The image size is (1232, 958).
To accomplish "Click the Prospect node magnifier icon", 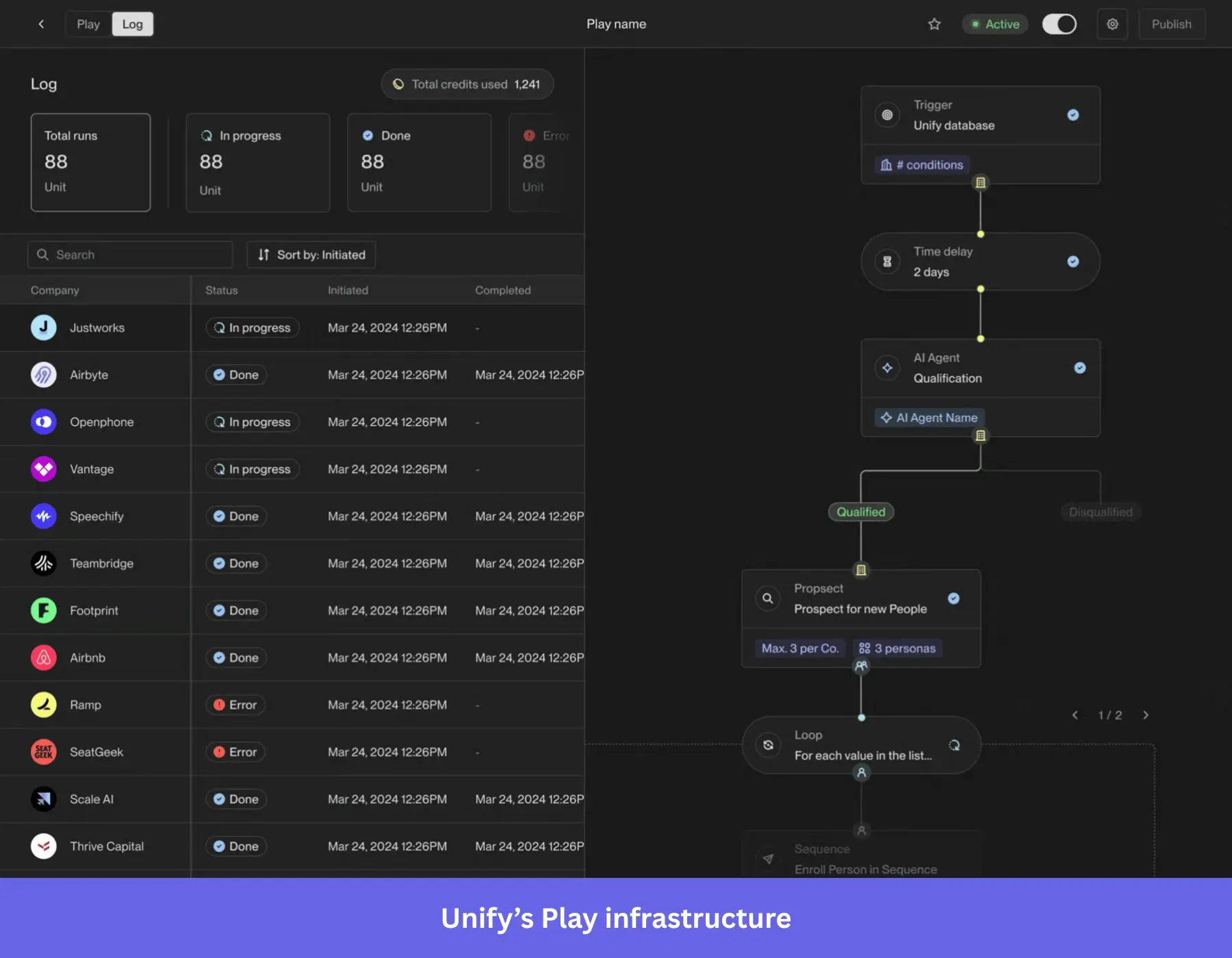I will 768,598.
